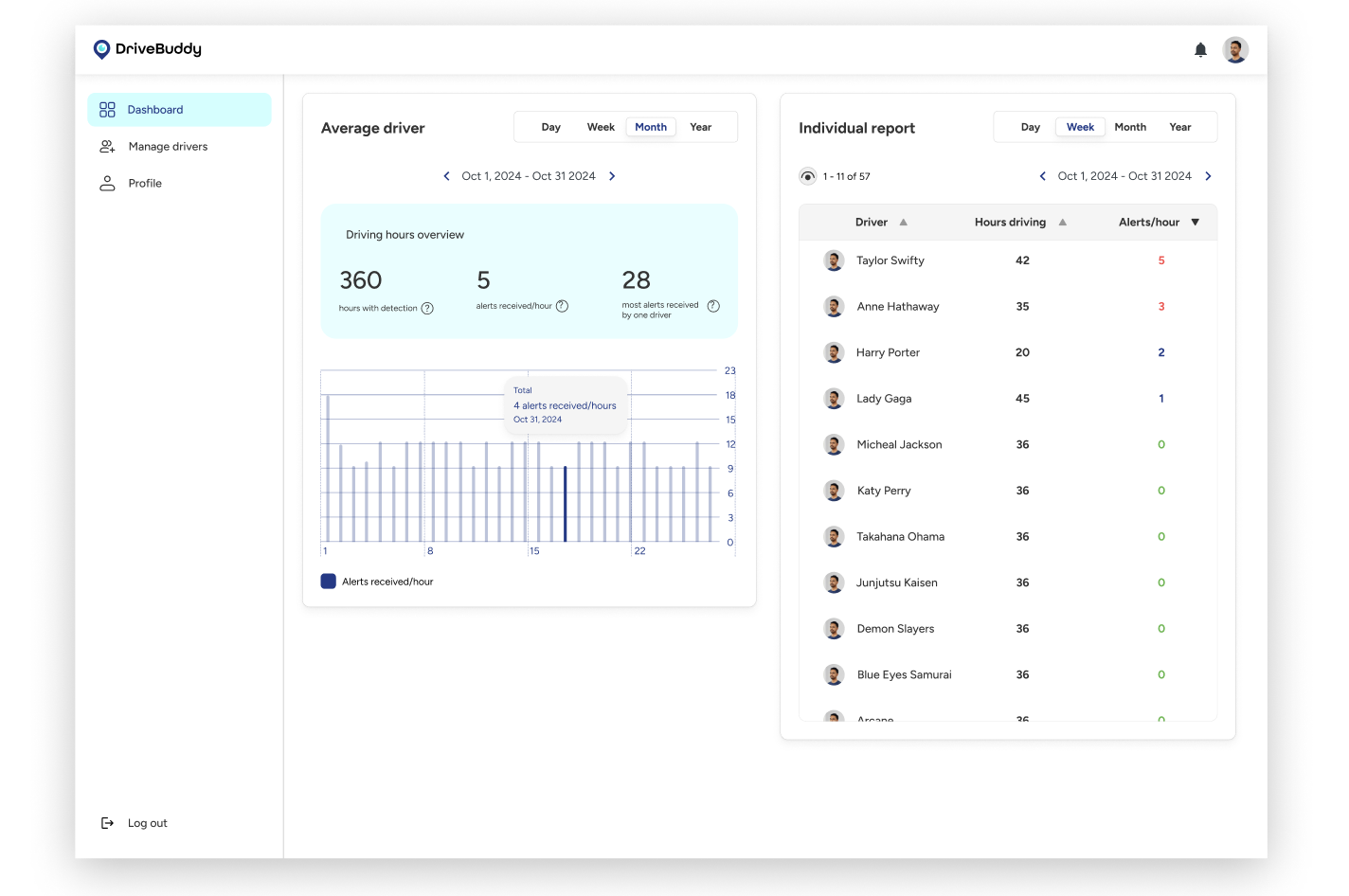Image resolution: width=1349 pixels, height=896 pixels.
Task: Click the notification bell icon
Action: pyautogui.click(x=1200, y=50)
